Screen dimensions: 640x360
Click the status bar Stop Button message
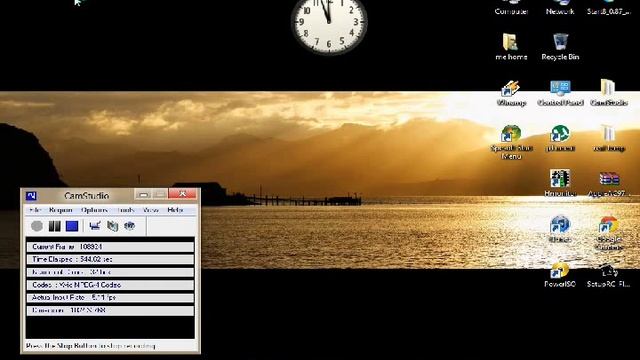pos(91,346)
